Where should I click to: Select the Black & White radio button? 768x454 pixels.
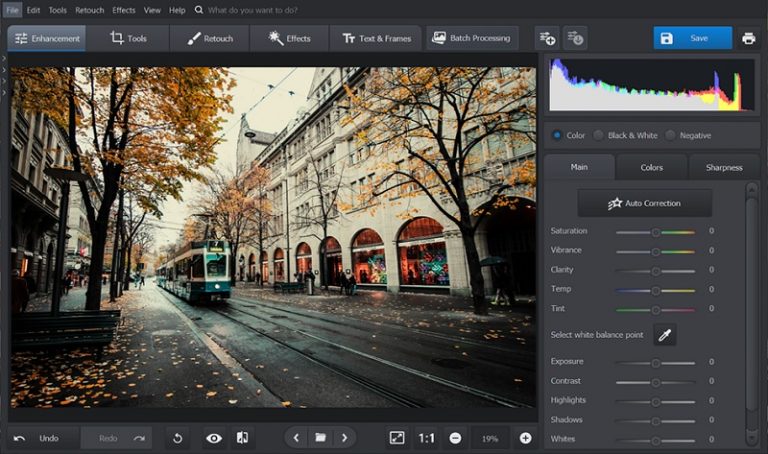click(x=599, y=135)
